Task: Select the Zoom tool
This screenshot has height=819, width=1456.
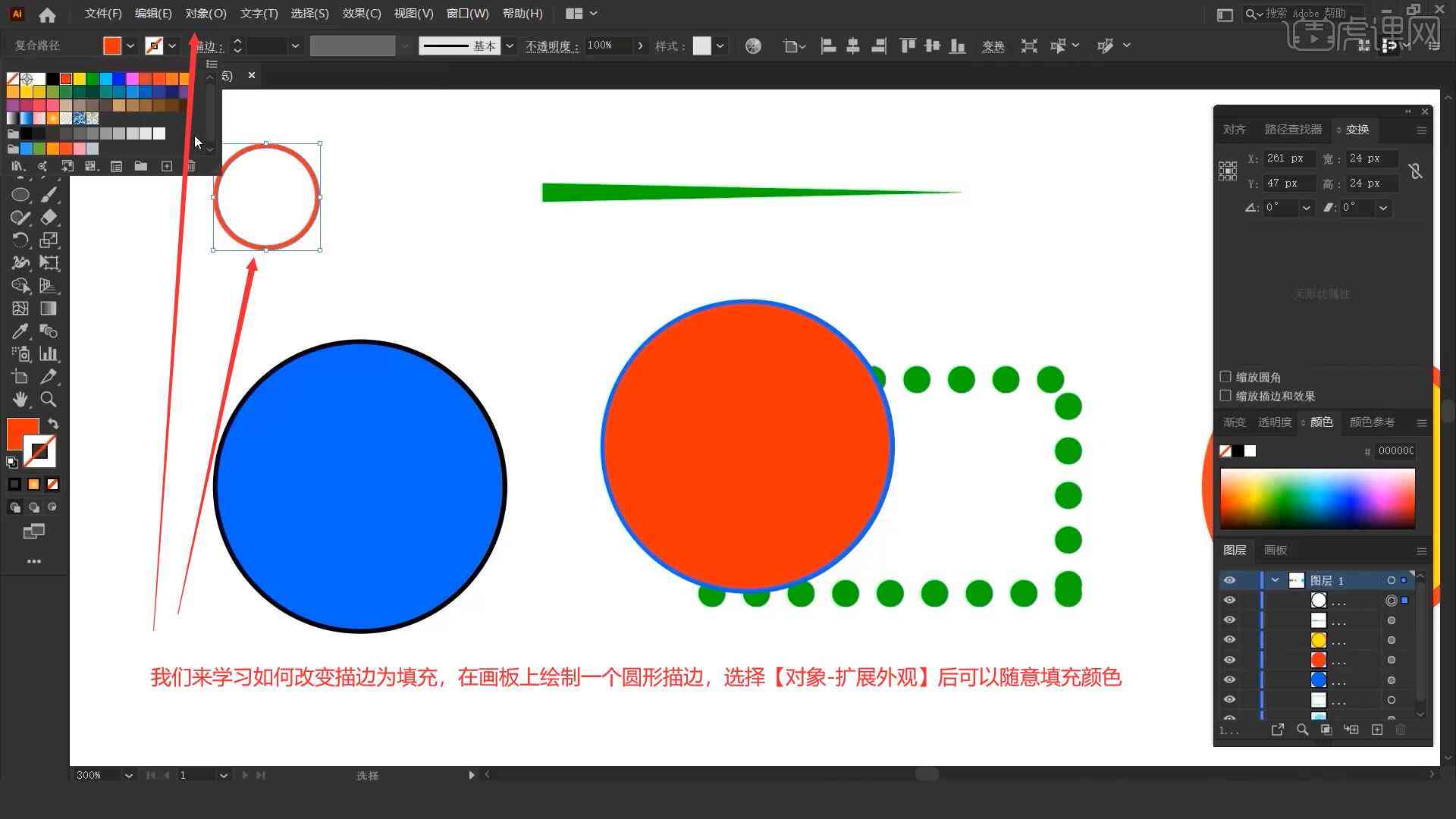Action: pos(49,400)
